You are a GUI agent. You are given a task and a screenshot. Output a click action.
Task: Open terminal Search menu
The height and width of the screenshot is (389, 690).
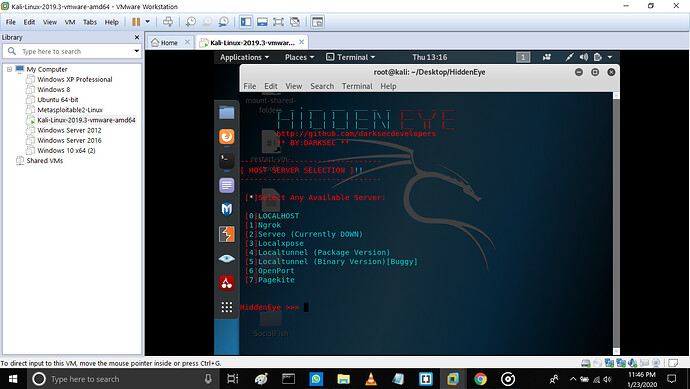click(322, 86)
